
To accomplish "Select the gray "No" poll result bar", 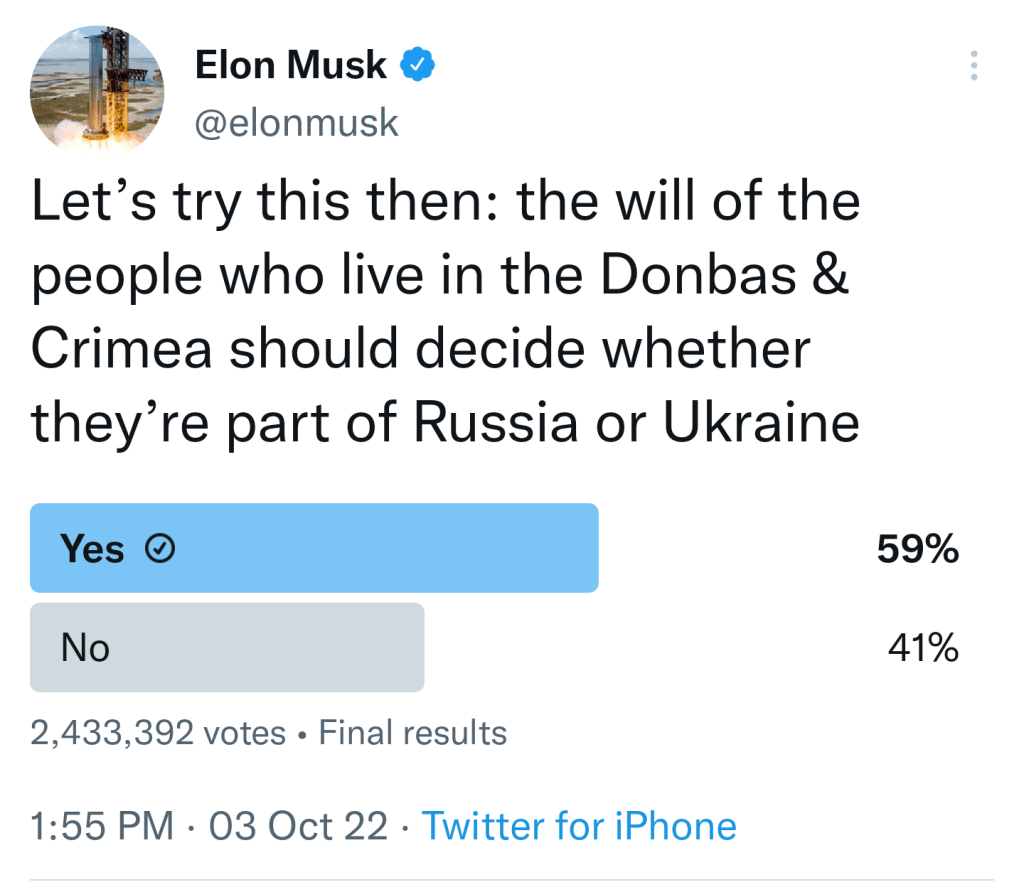I will (x=227, y=647).
